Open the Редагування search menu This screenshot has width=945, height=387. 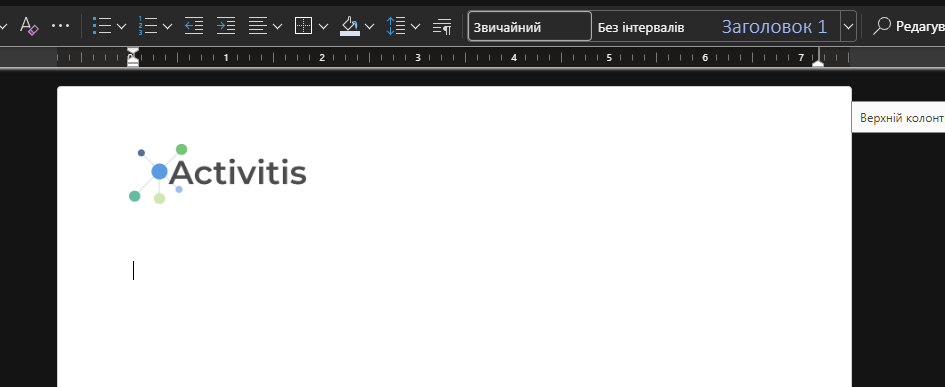[x=908, y=27]
